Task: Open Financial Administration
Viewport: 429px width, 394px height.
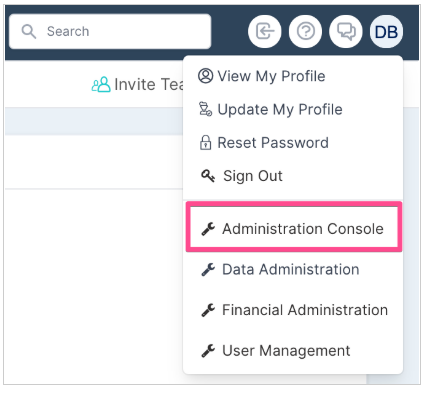Action: (x=294, y=310)
